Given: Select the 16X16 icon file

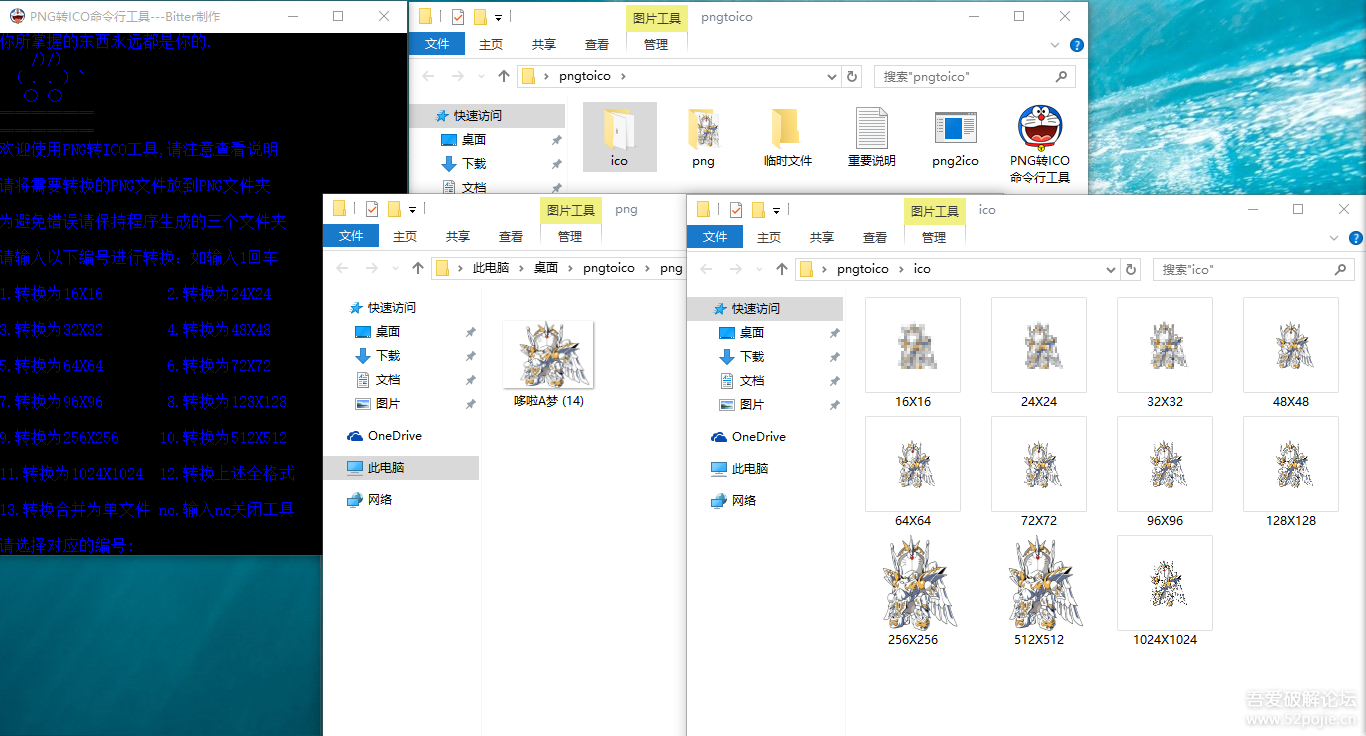Looking at the screenshot, I should (913, 353).
